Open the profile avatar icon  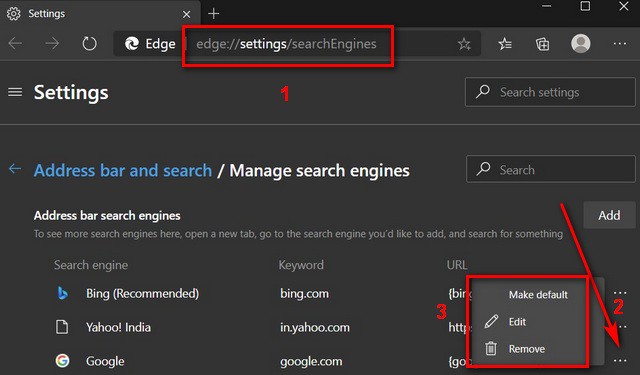point(580,43)
